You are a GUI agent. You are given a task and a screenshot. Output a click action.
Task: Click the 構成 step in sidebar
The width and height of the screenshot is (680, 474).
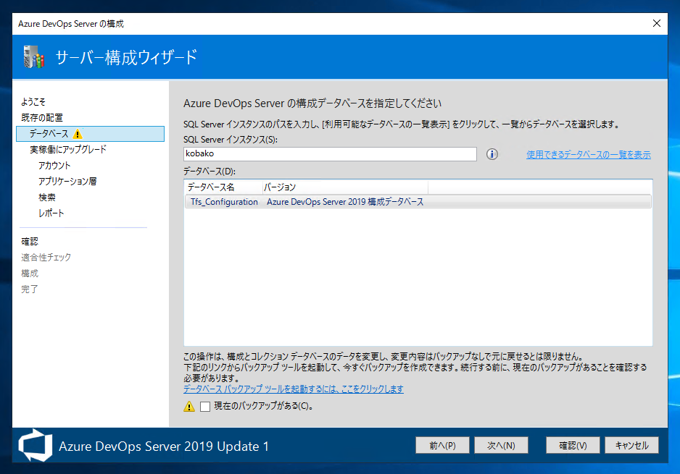30,273
